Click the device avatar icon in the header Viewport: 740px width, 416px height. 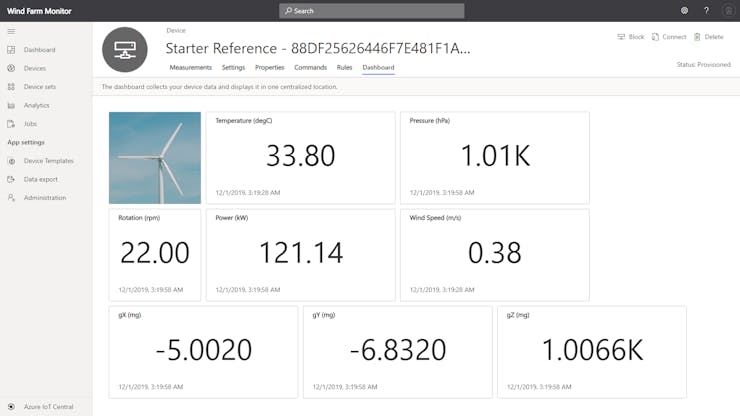pyautogui.click(x=124, y=49)
